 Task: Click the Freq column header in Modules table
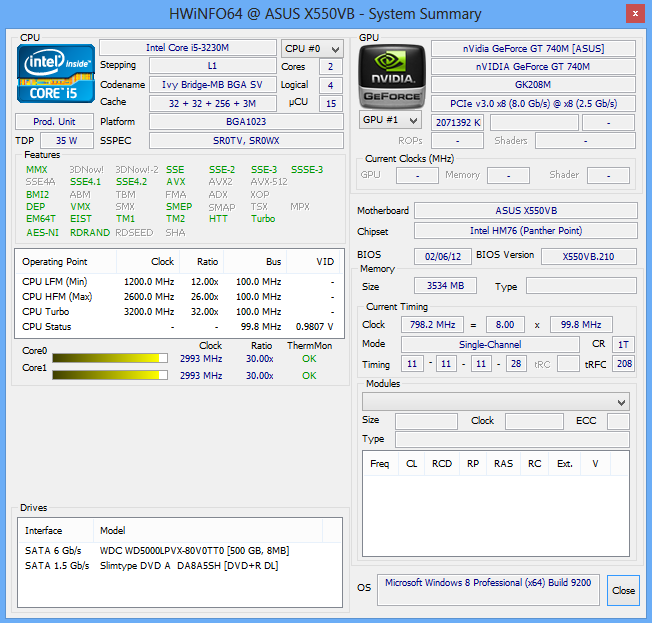(380, 463)
